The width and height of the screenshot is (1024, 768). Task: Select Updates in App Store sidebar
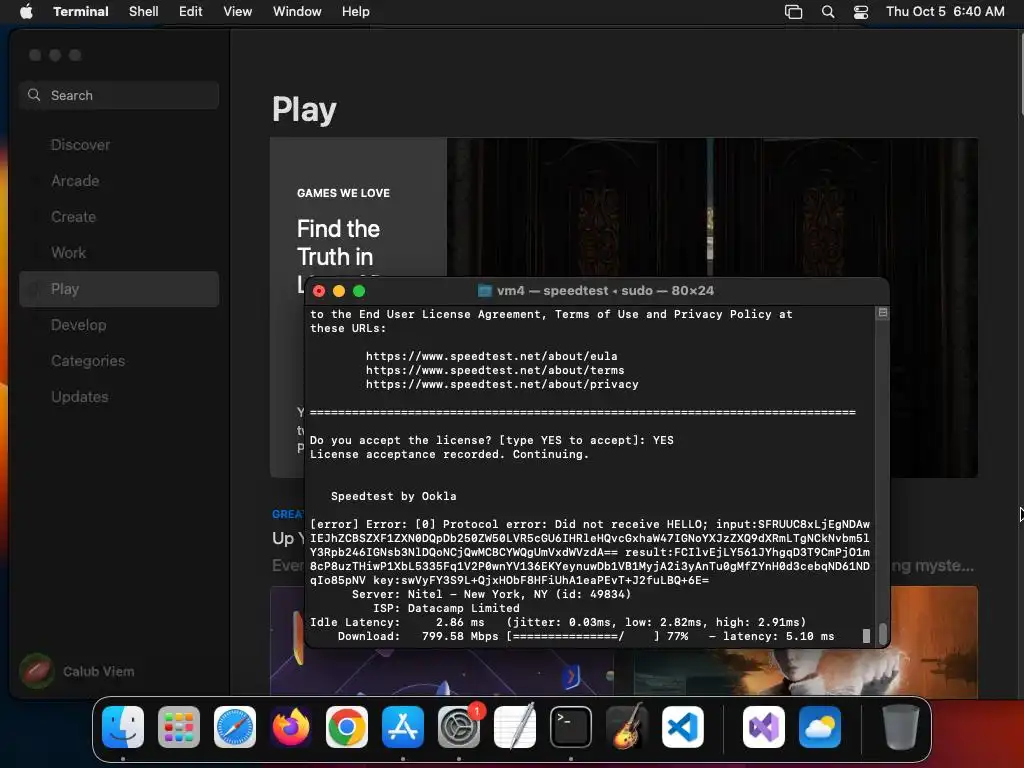[119, 396]
